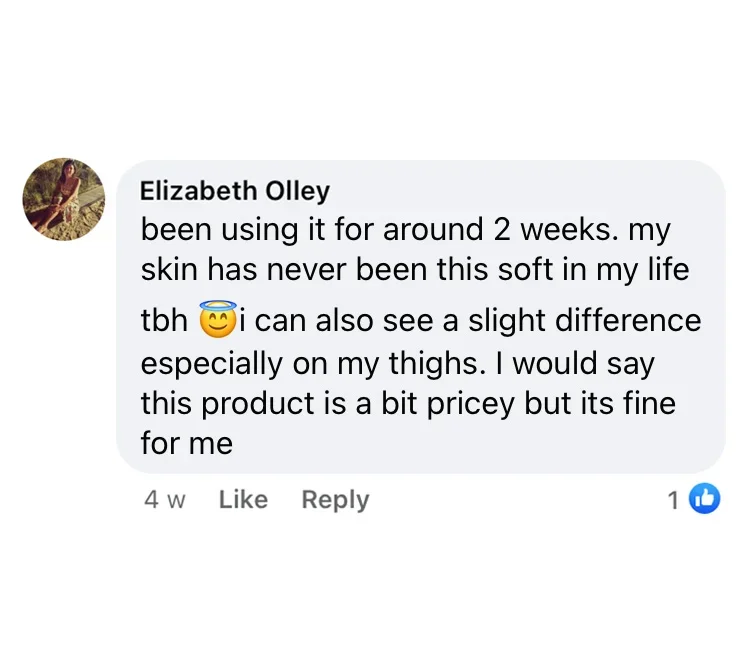Reply to Elizabeth Olley's comment

[x=335, y=500]
